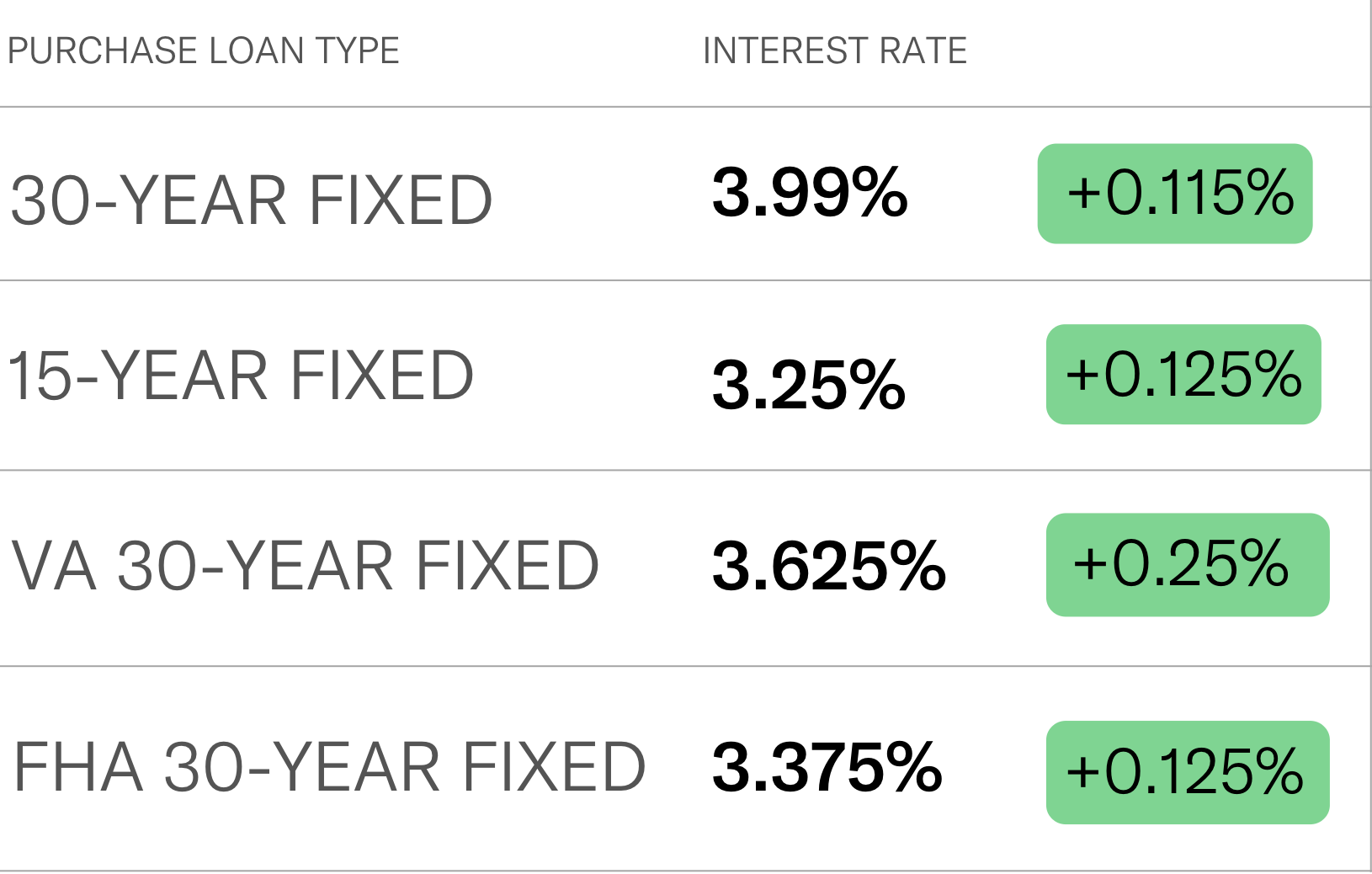Choose the highest interest rate shown
Screen dimensions: 1372x874
click(810, 193)
